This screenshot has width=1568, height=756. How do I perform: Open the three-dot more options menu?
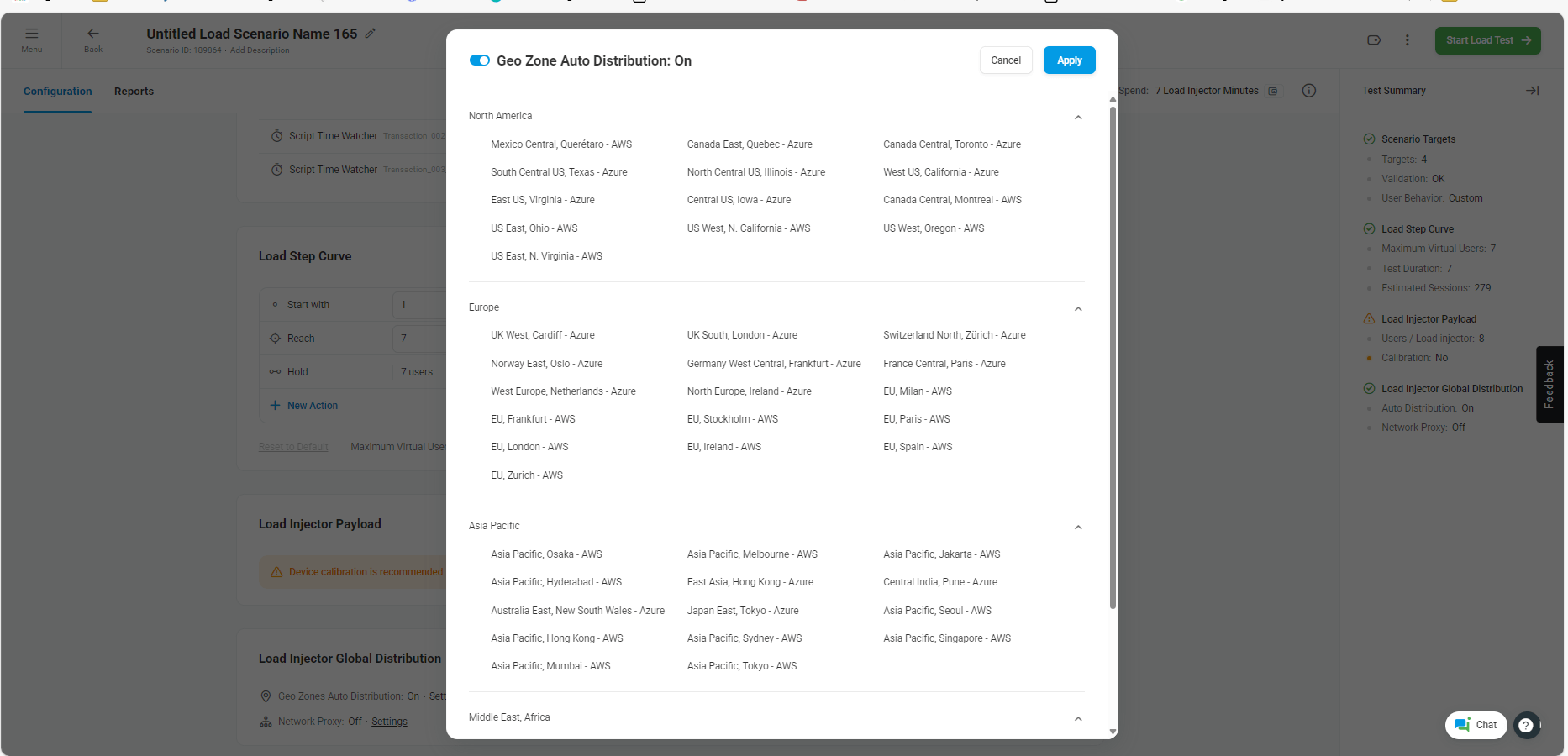(1408, 40)
